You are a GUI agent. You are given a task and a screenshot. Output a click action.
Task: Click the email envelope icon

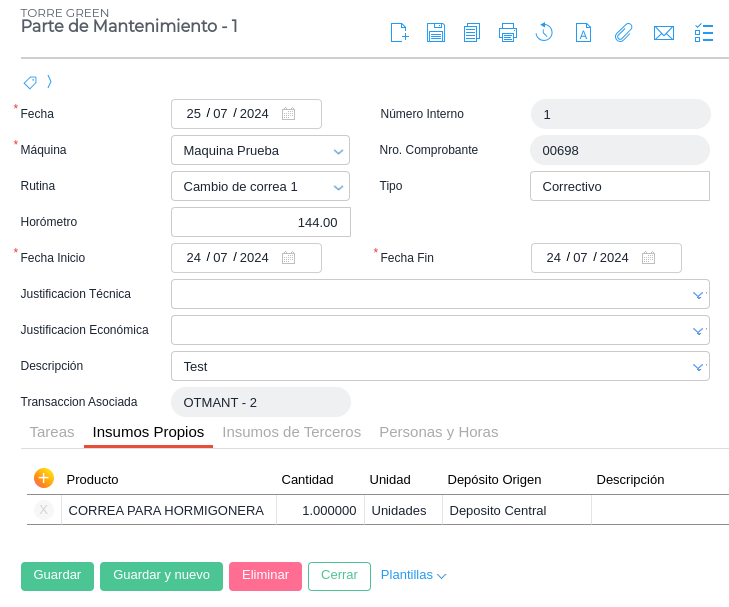pyautogui.click(x=663, y=33)
